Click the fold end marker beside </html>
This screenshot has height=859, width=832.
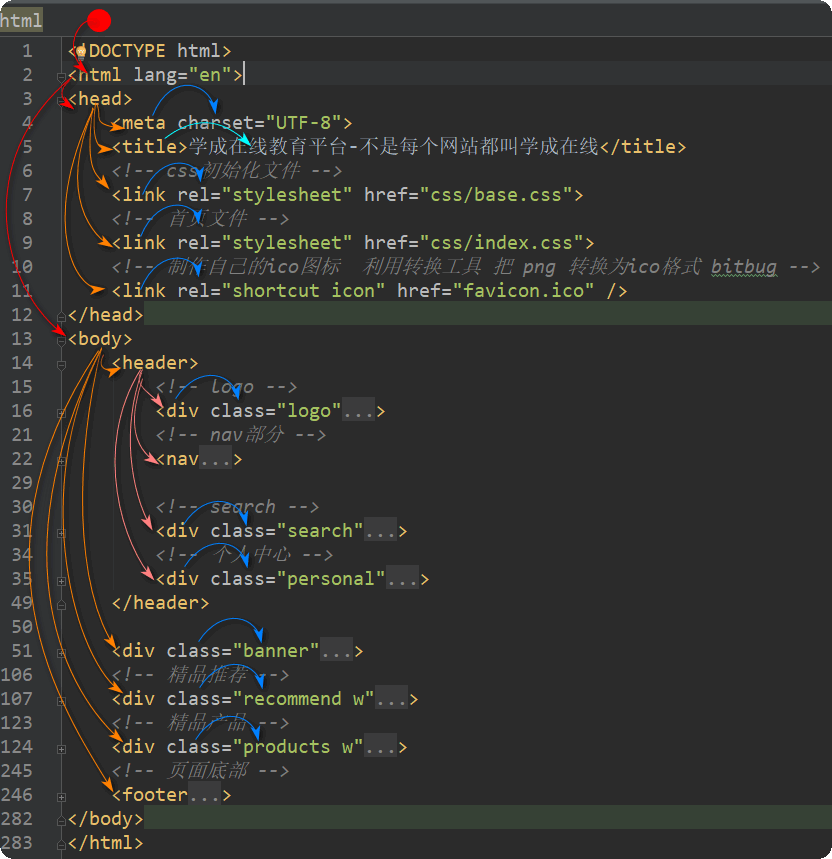(x=61, y=844)
